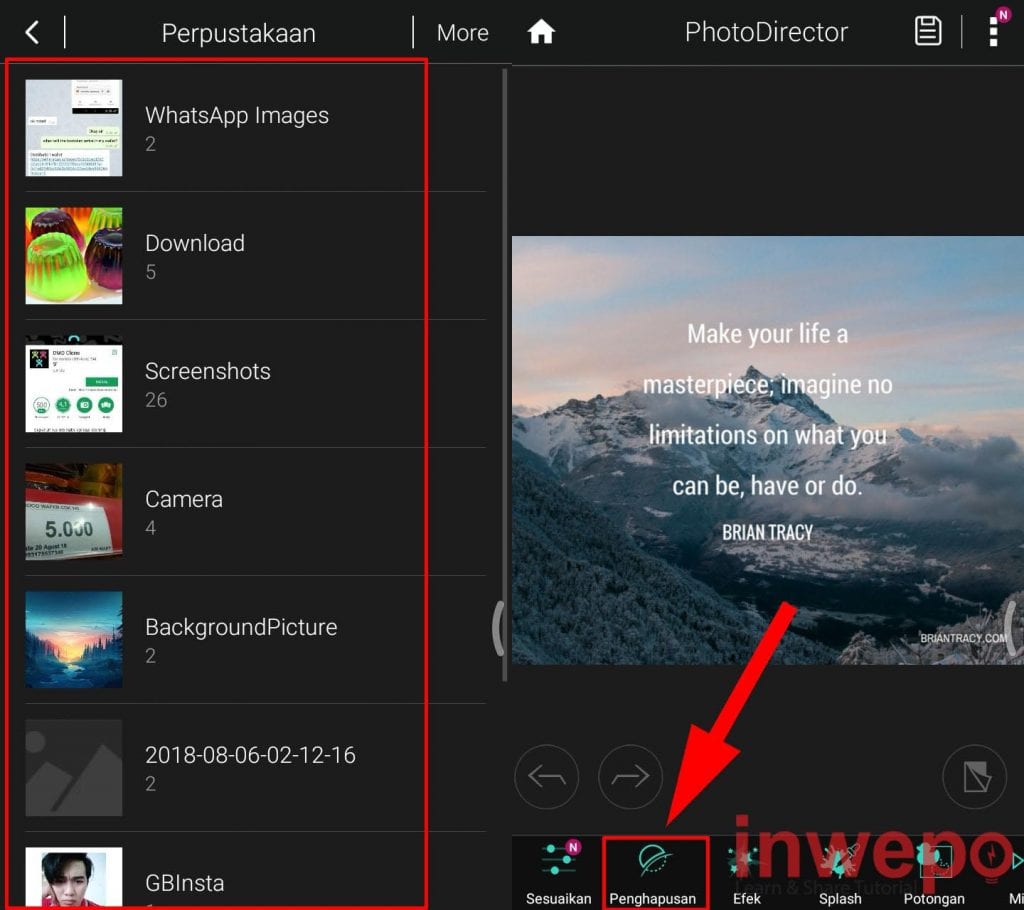The image size is (1024, 910).
Task: Open the three-dot overflow menu
Action: point(993,32)
